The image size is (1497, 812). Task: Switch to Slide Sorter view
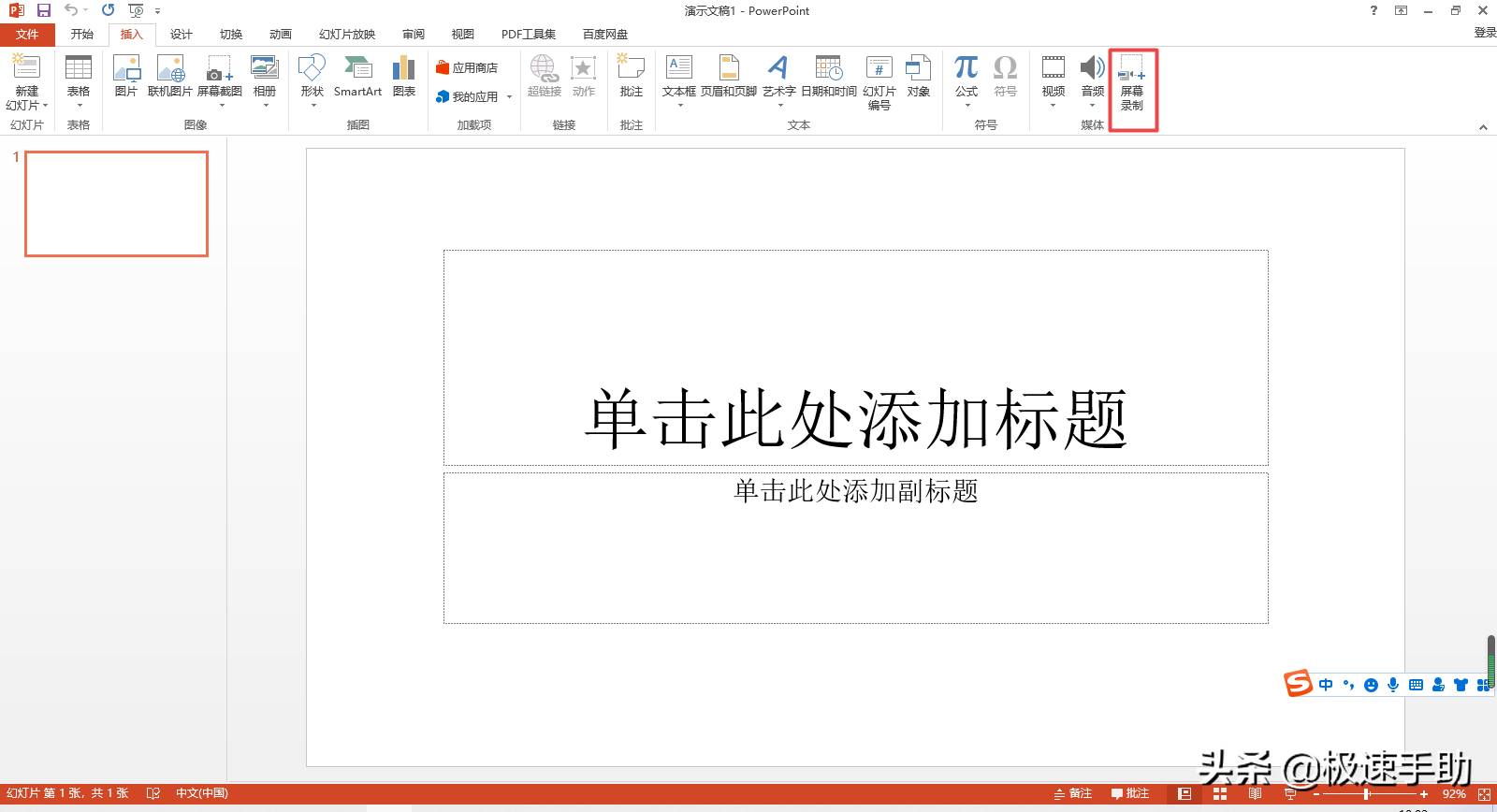[1220, 793]
